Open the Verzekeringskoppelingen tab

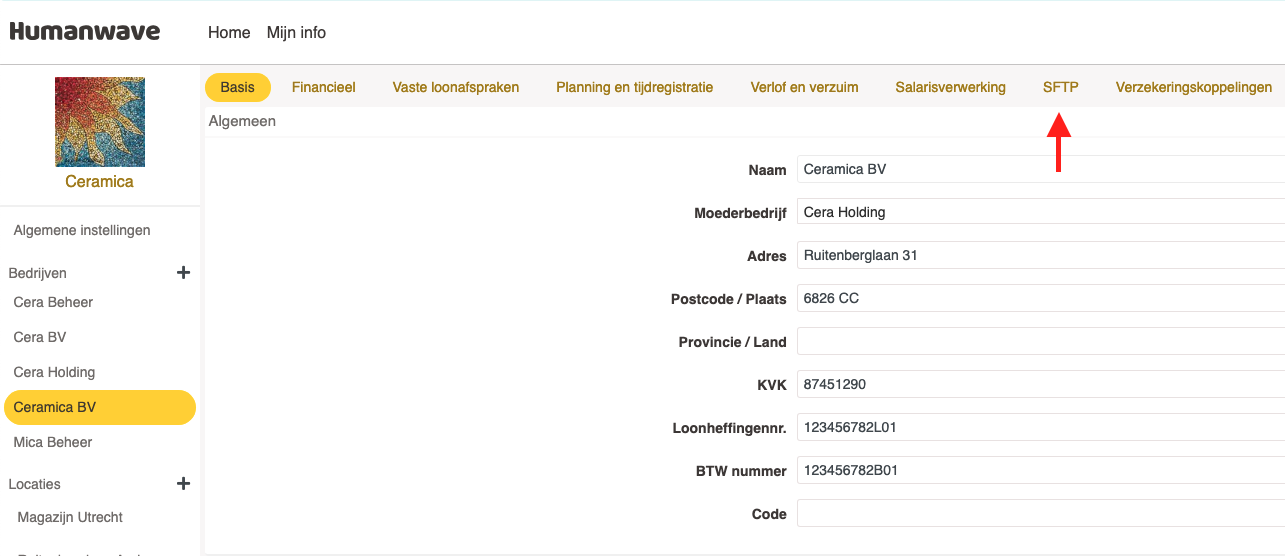(1193, 87)
